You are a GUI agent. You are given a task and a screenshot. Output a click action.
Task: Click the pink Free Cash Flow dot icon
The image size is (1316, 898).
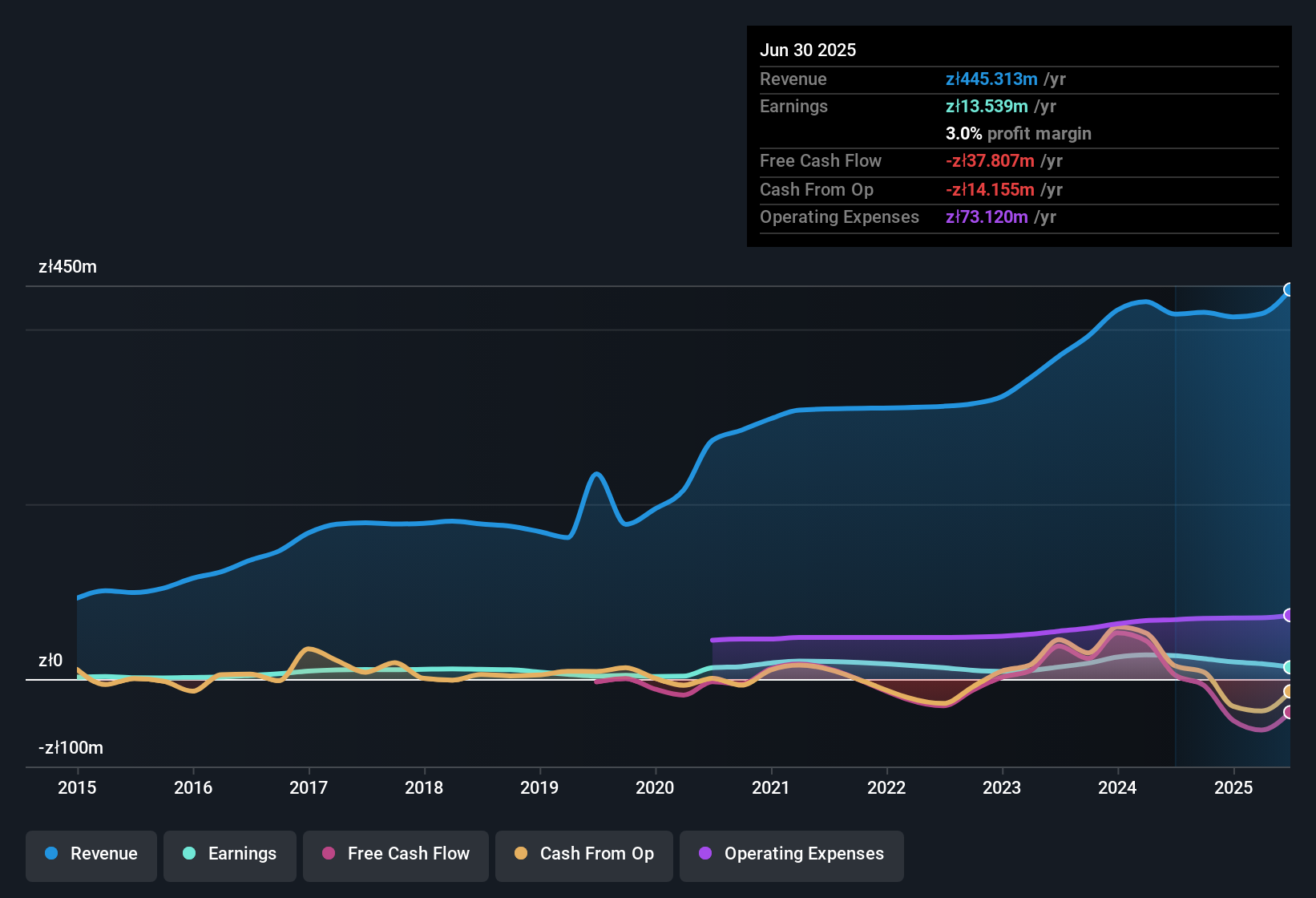[x=327, y=854]
